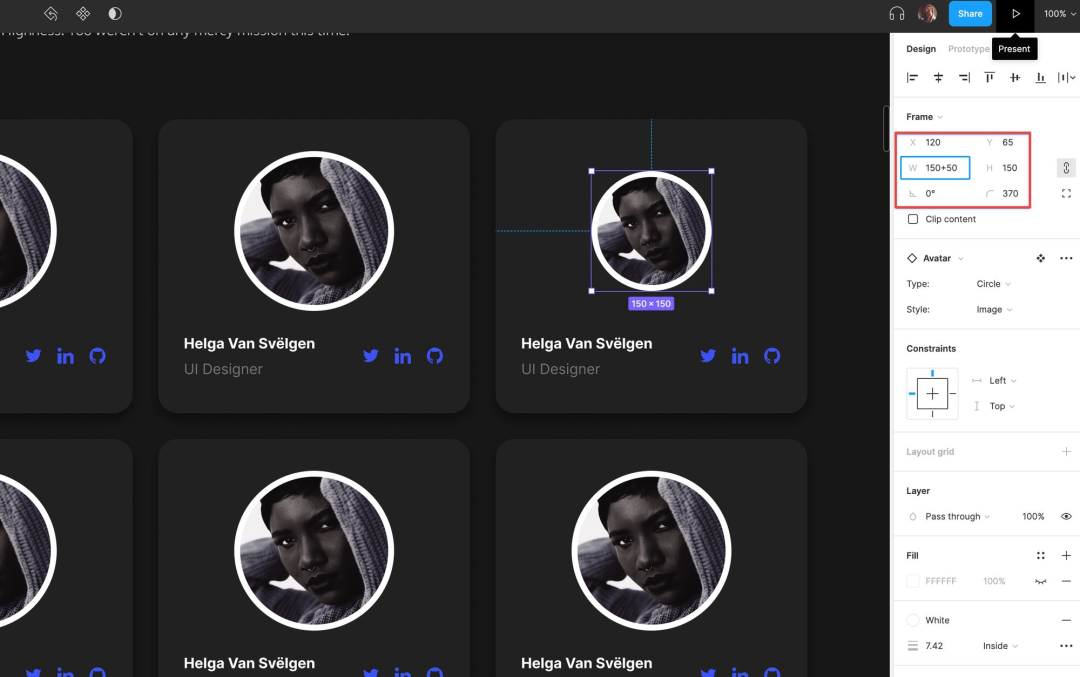Screen dimensions: 1080x677
Task: Show the hidden FFFFFF fill via eye icon
Action: [1040, 581]
